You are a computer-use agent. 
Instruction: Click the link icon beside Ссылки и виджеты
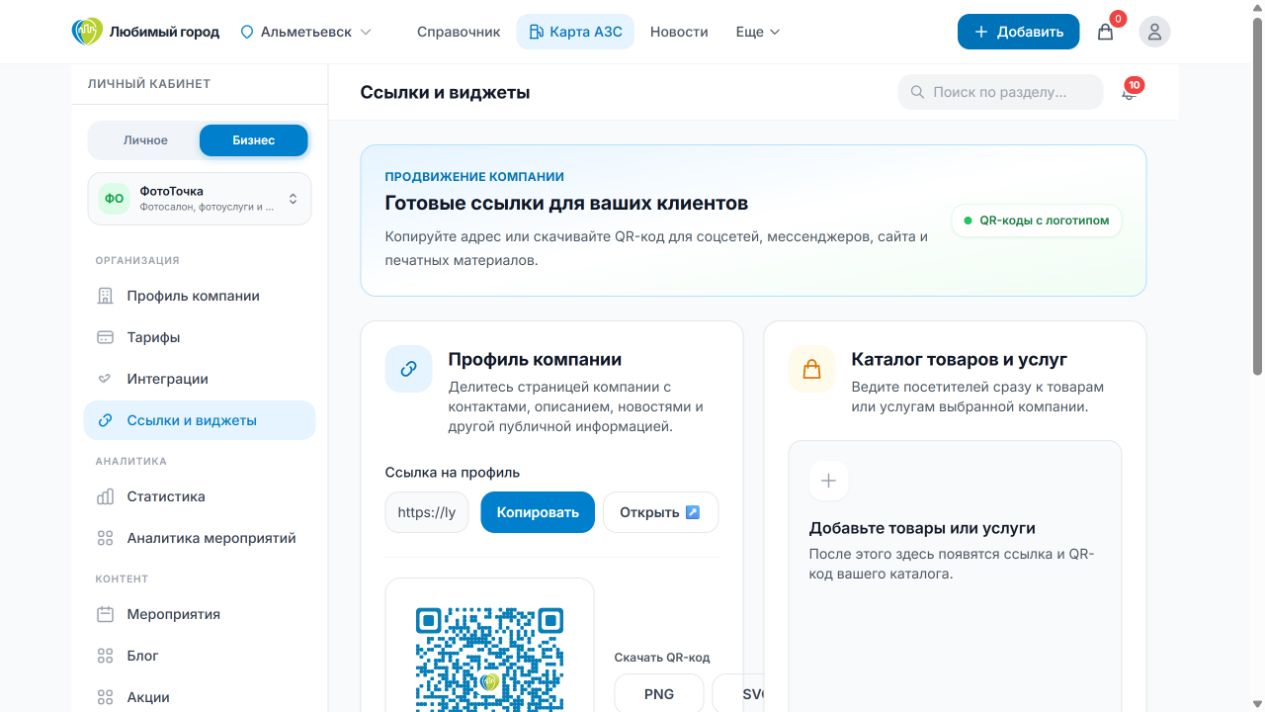[105, 421]
